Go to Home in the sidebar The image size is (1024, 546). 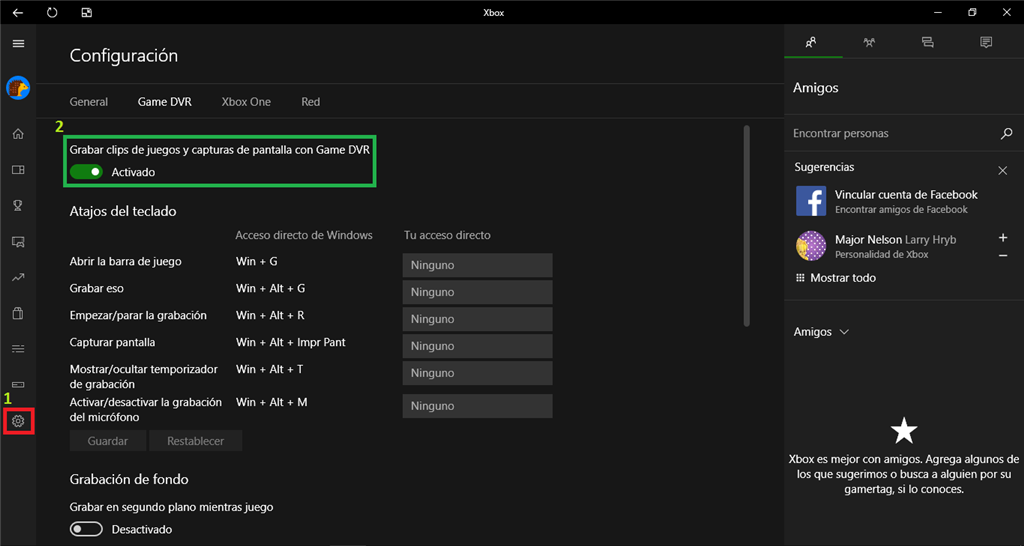click(x=18, y=134)
